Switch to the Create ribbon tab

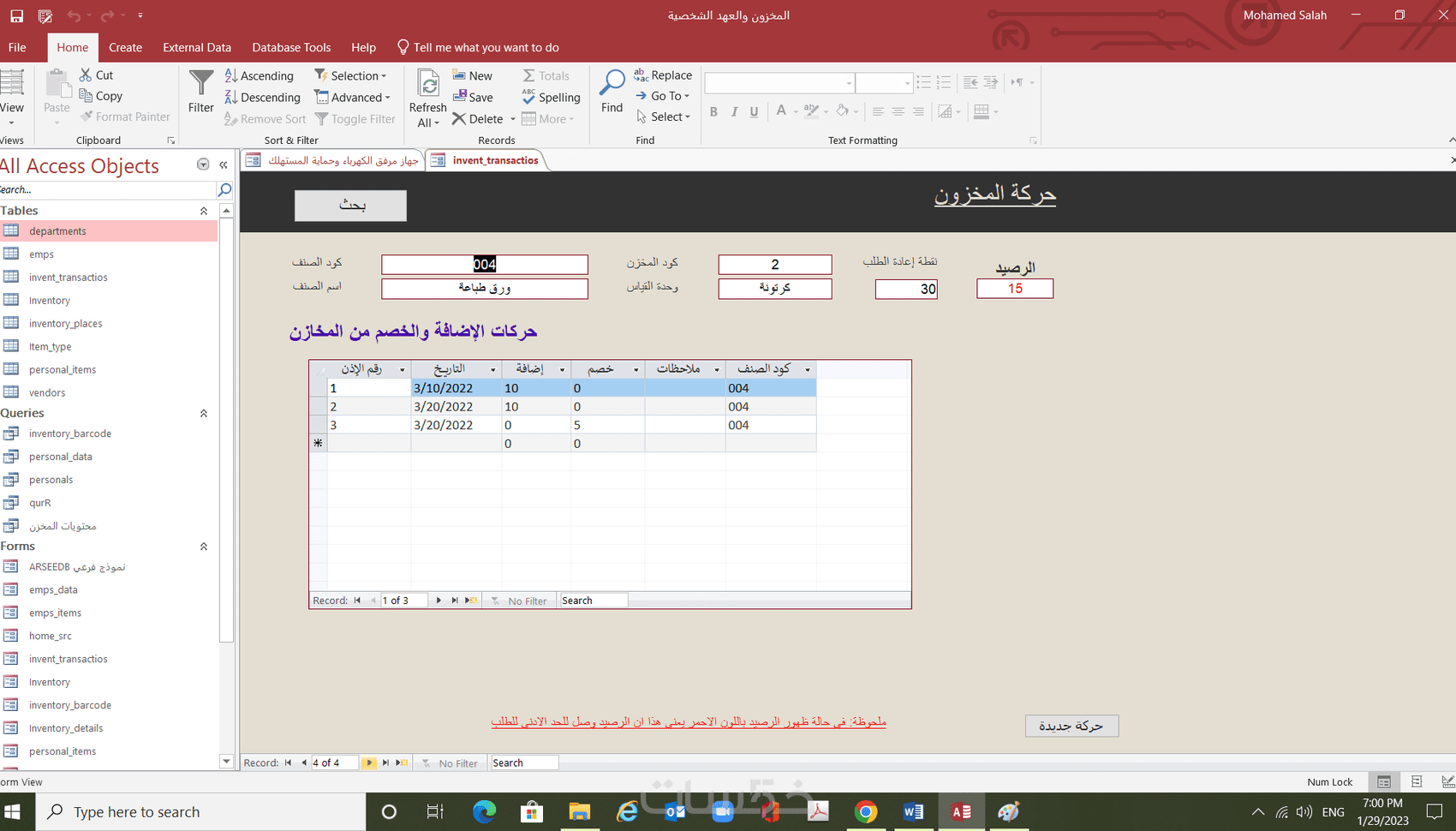point(125,47)
